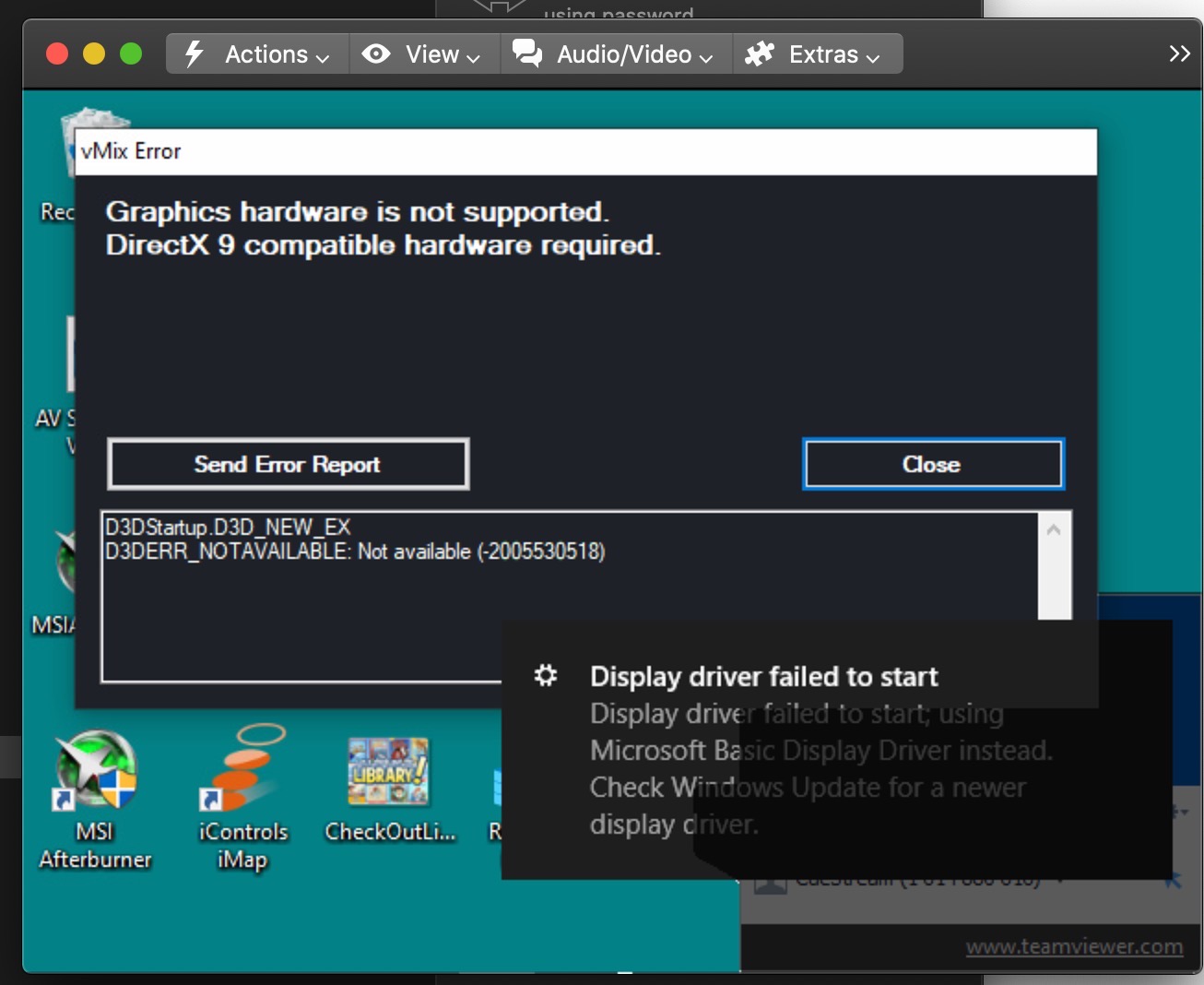Click Display driver failed to start notification title

(764, 677)
